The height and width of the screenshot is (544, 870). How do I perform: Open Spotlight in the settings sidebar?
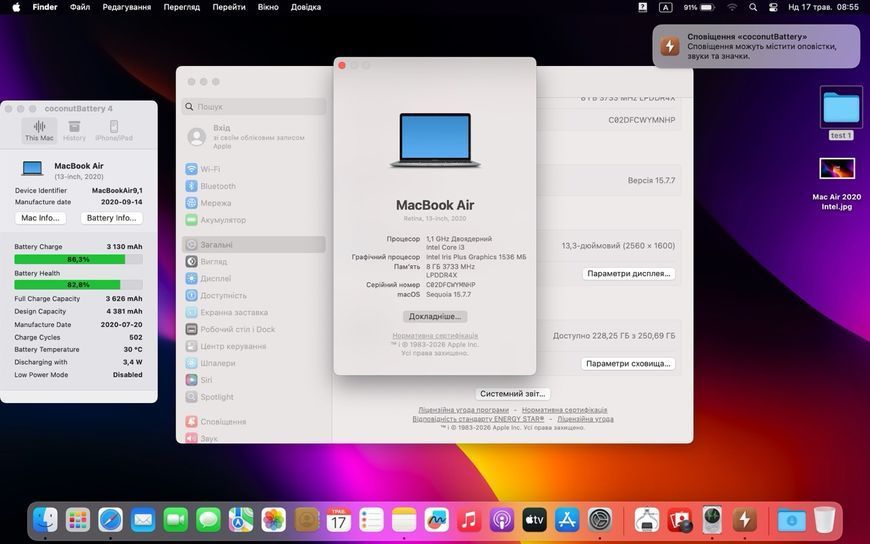click(x=254, y=397)
